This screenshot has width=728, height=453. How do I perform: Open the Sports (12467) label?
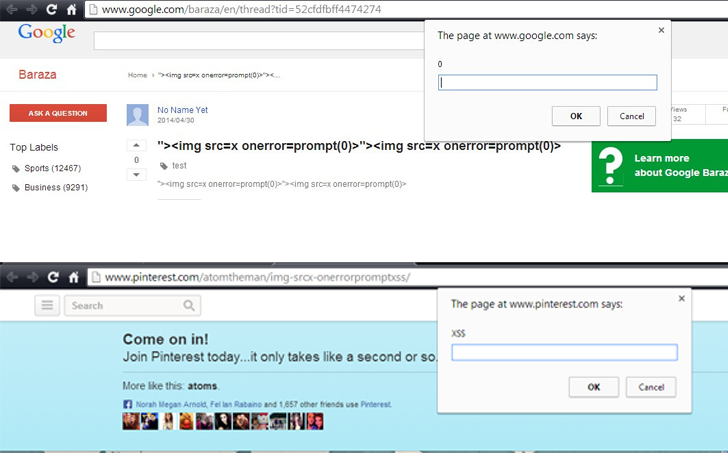coord(52,168)
